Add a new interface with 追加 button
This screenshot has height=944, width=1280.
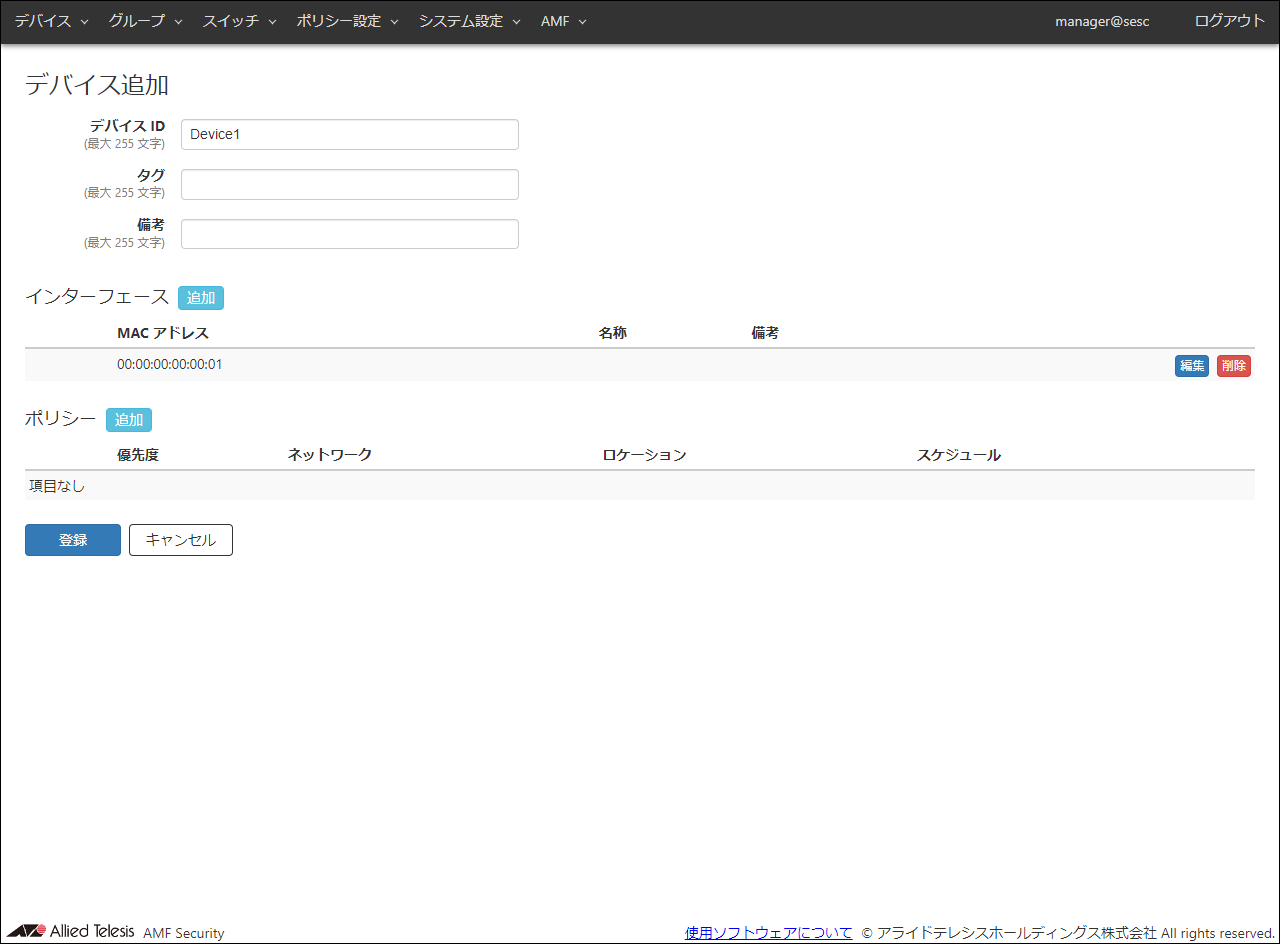(x=201, y=298)
